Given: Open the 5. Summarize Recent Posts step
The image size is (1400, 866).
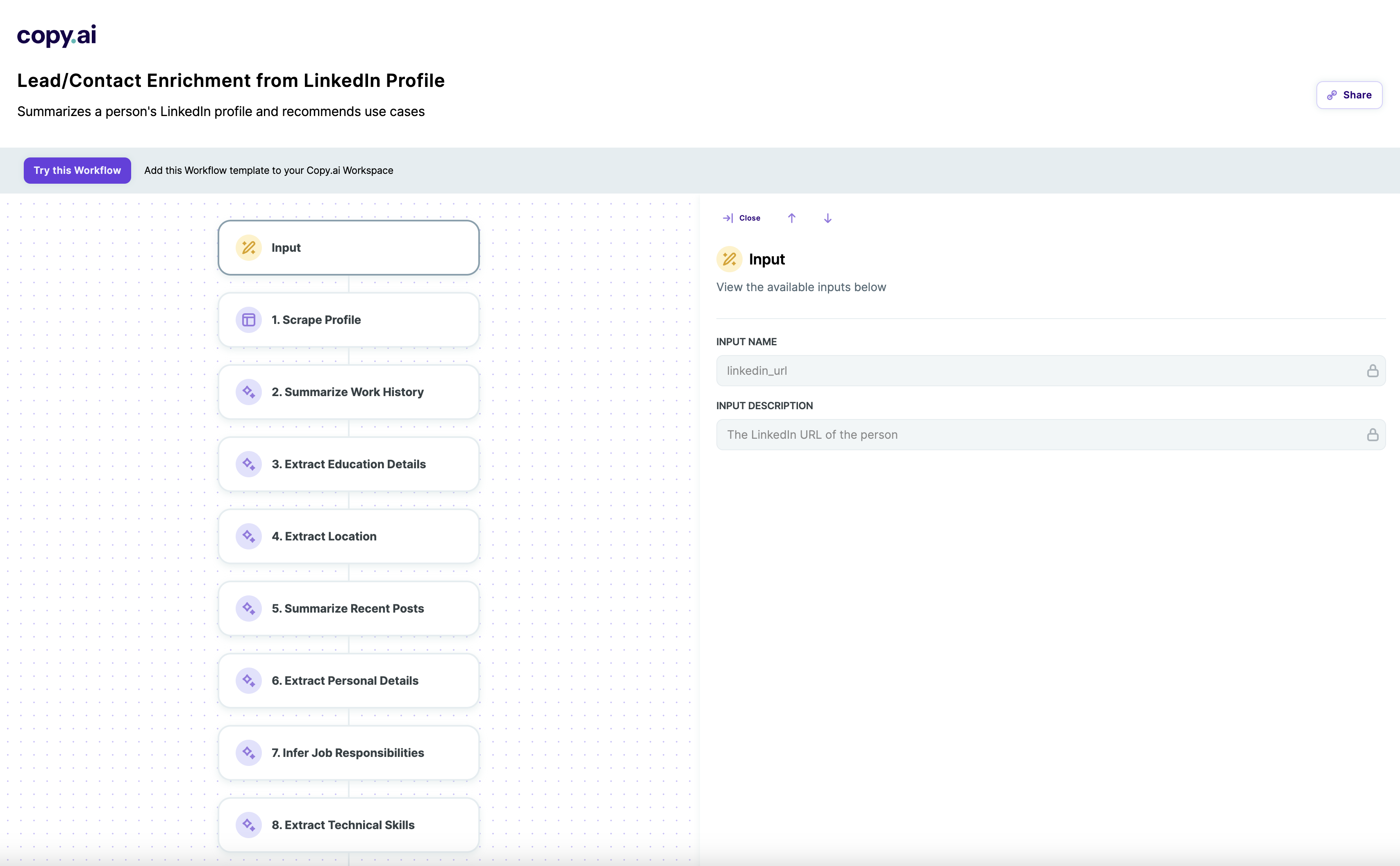Looking at the screenshot, I should tap(349, 608).
